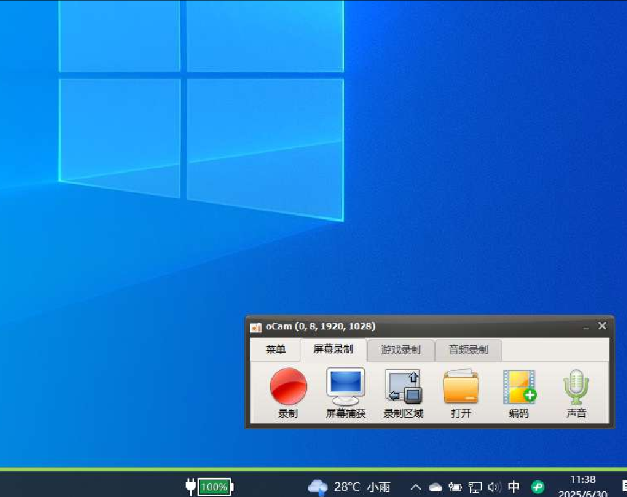Click the 100% battery indicator

coord(213,487)
